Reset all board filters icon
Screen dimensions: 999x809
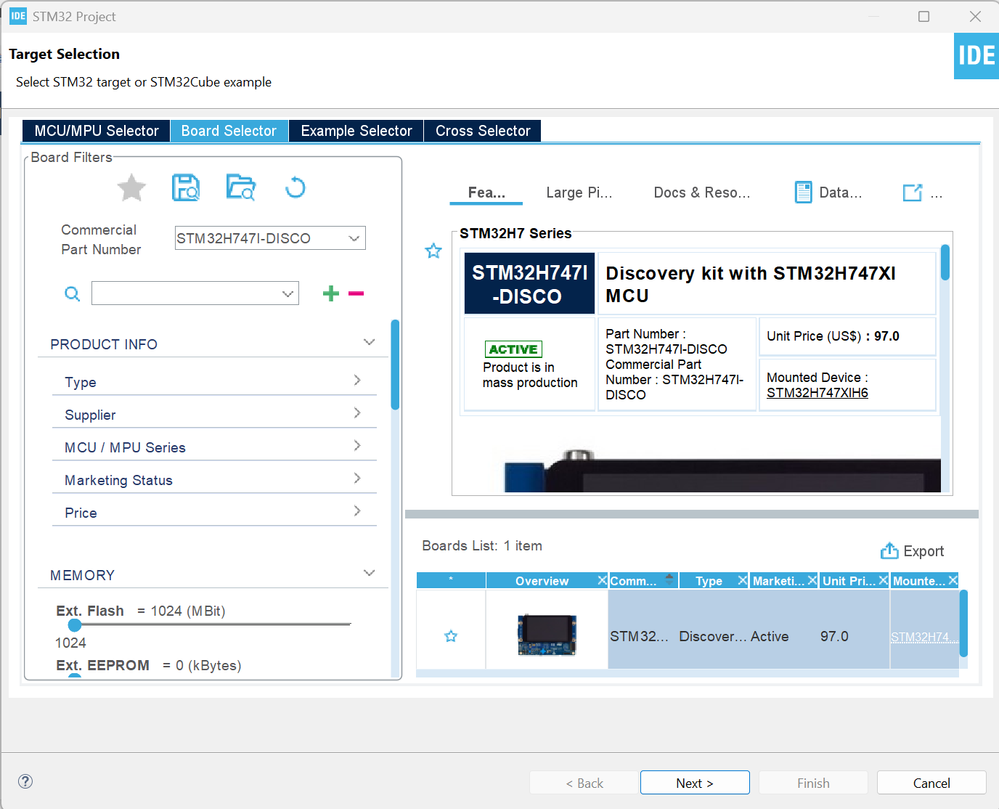coord(295,188)
